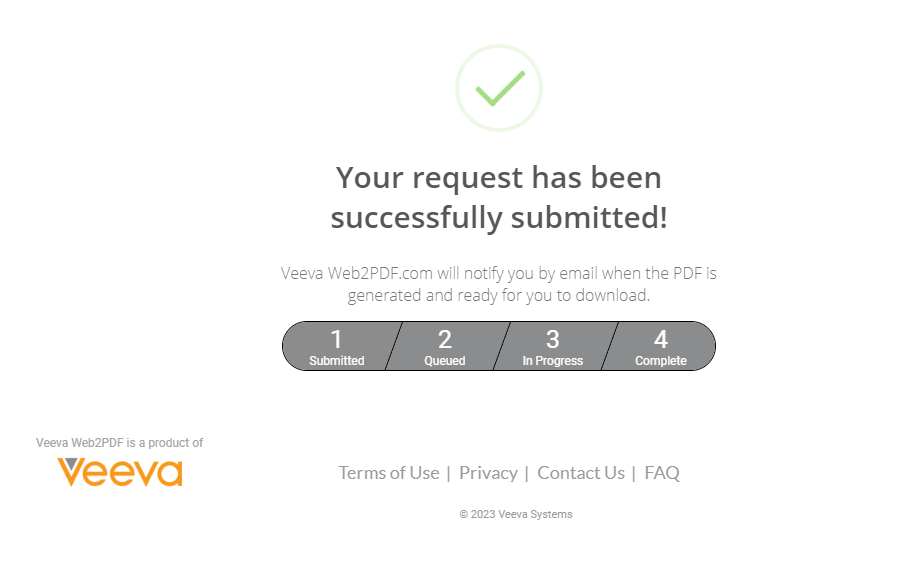Select step number 3 in the progress tracker

coord(552,340)
